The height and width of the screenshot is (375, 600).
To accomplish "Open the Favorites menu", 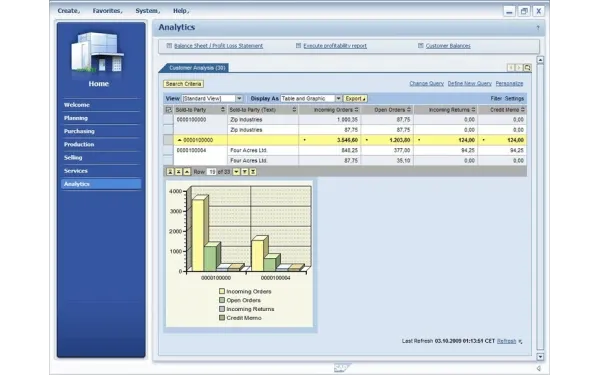I will (x=107, y=11).
